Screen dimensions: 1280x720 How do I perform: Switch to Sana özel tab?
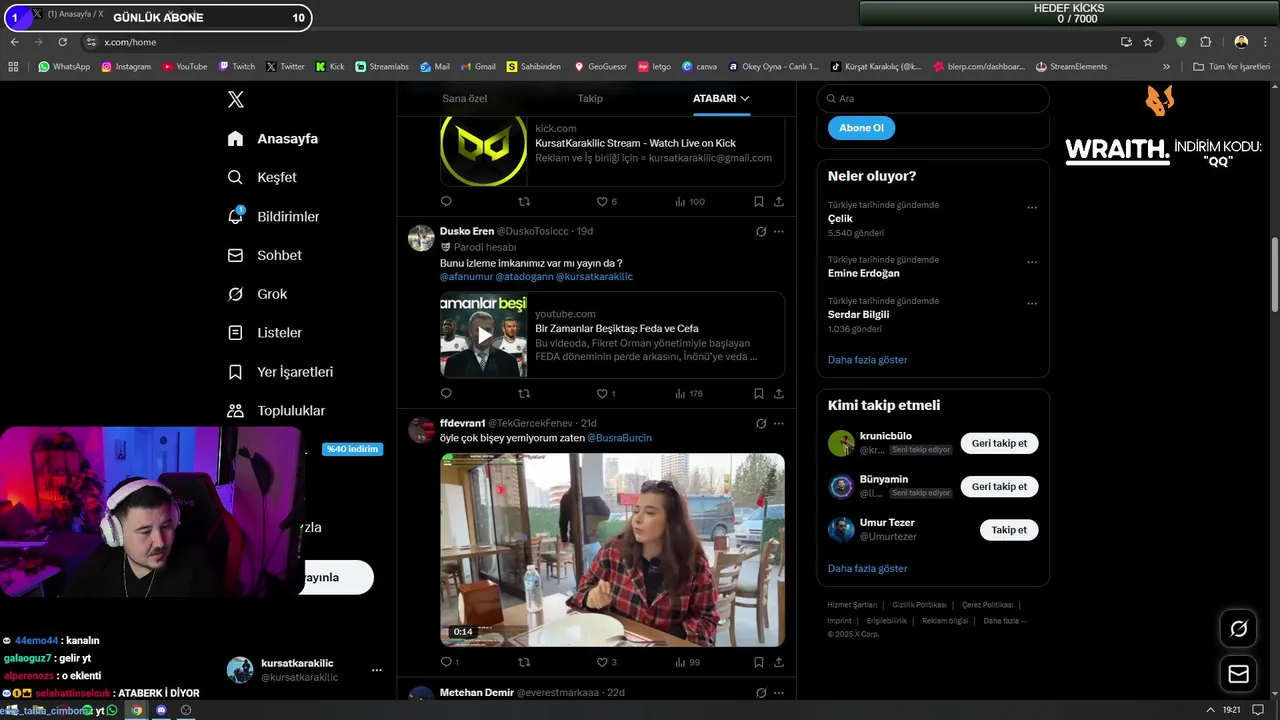point(464,98)
